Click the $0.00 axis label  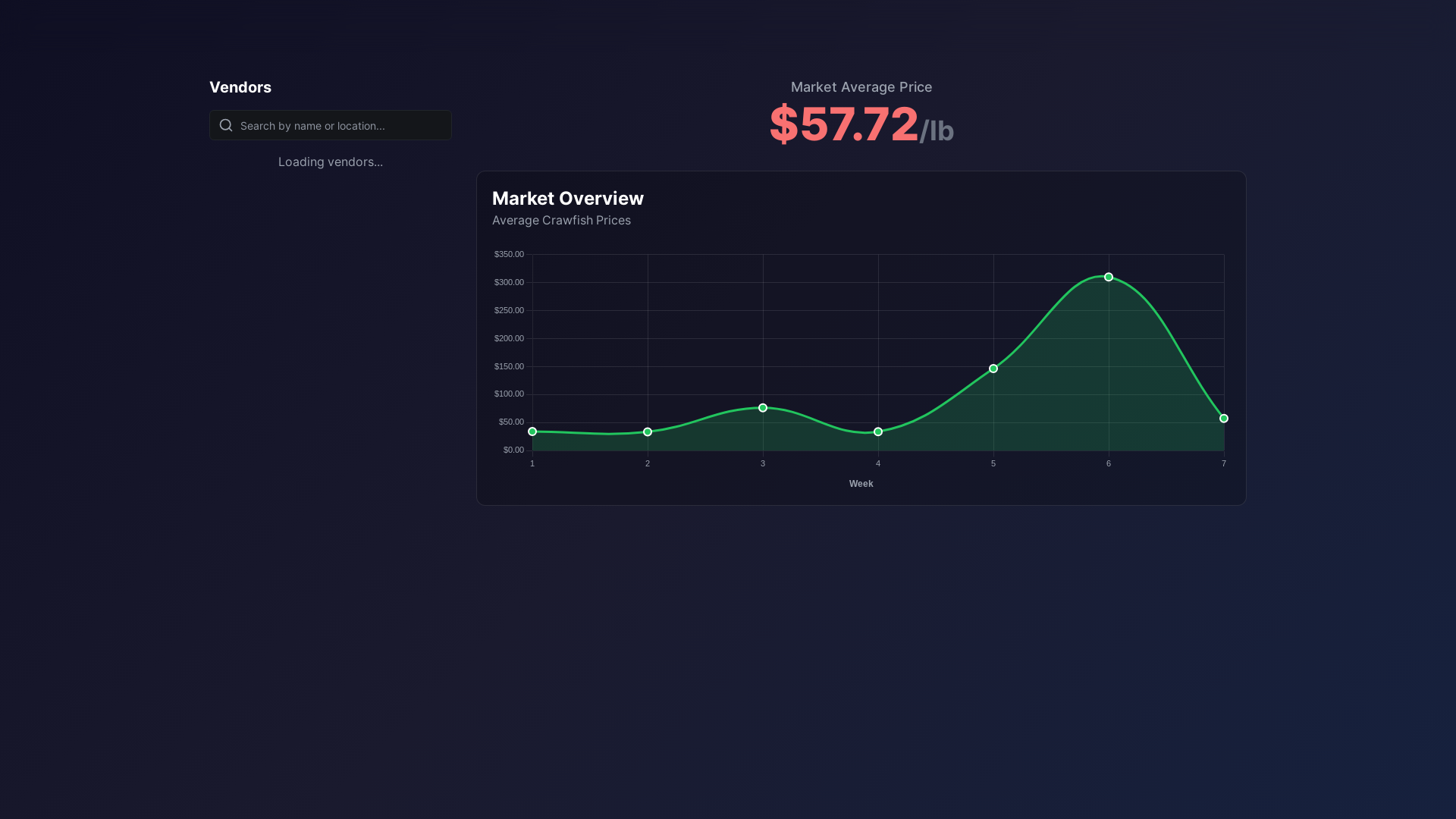coord(513,450)
